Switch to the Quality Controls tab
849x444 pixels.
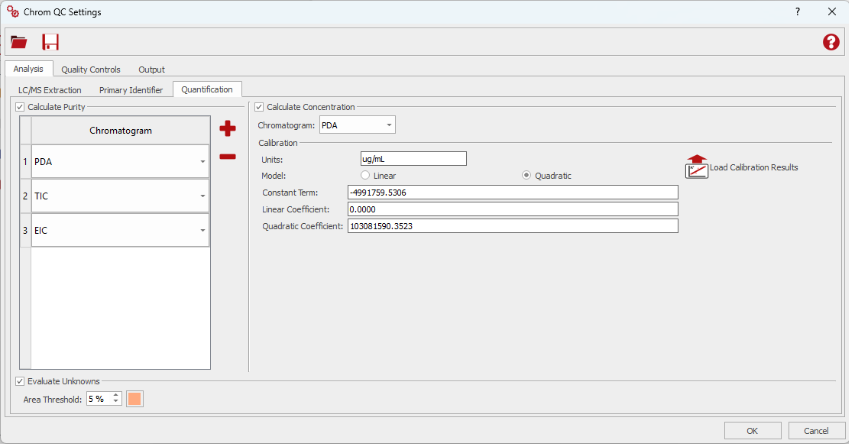tap(90, 69)
